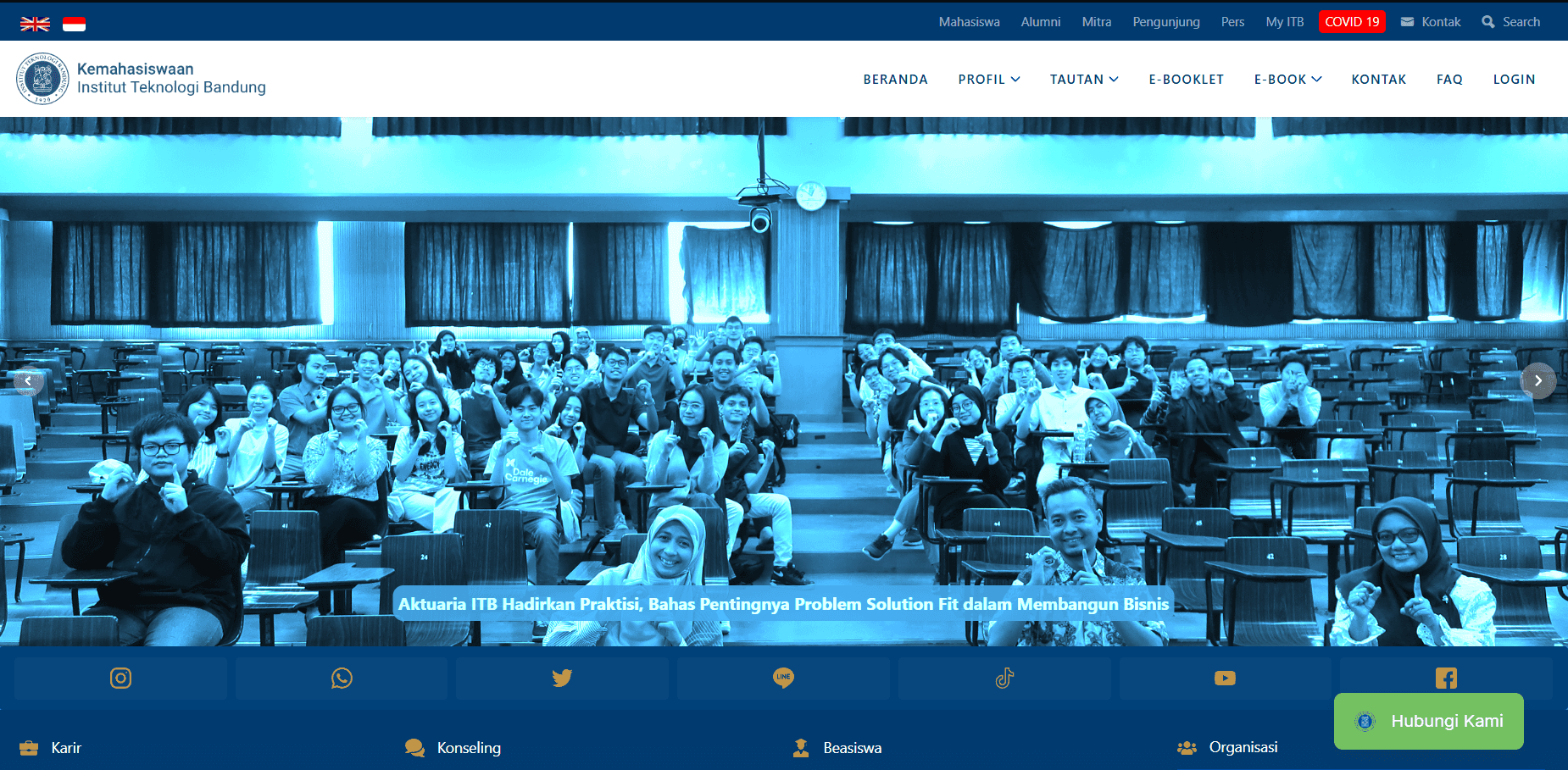Open the FAQ menu item
The image size is (1568, 770).
pos(1449,80)
